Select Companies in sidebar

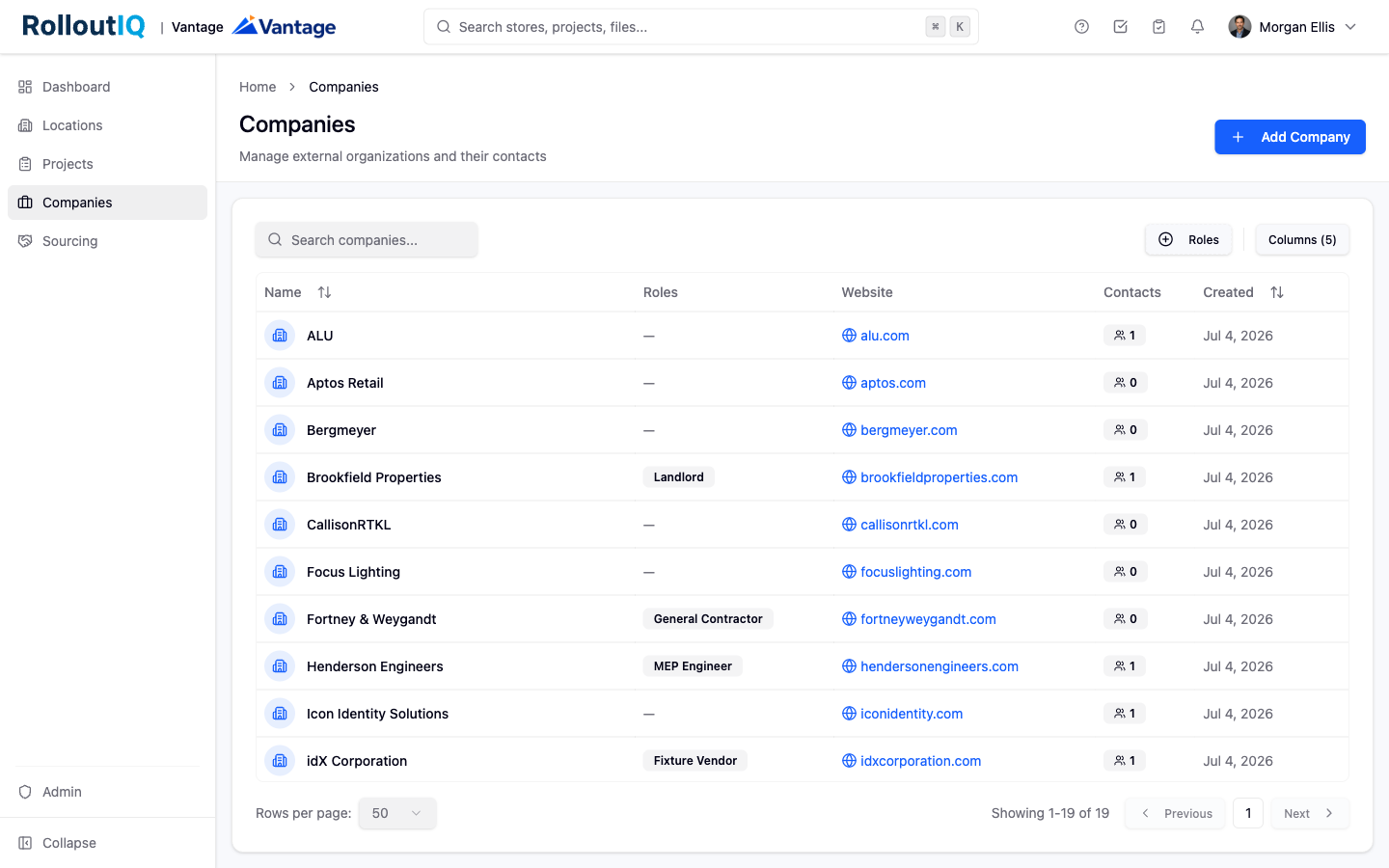click(x=107, y=203)
